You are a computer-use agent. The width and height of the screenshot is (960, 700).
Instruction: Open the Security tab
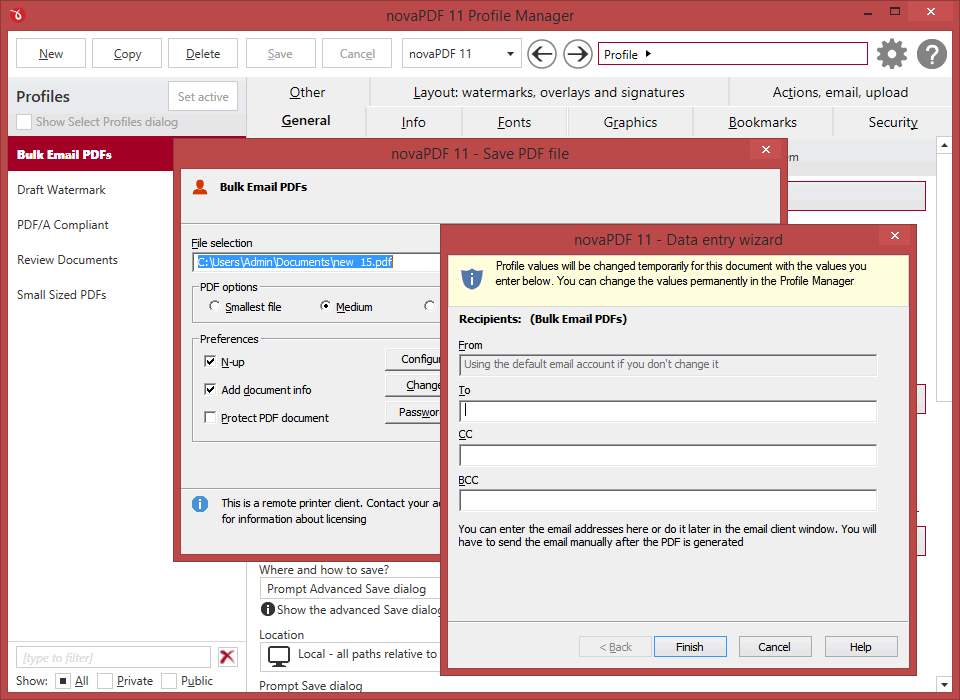pos(893,122)
